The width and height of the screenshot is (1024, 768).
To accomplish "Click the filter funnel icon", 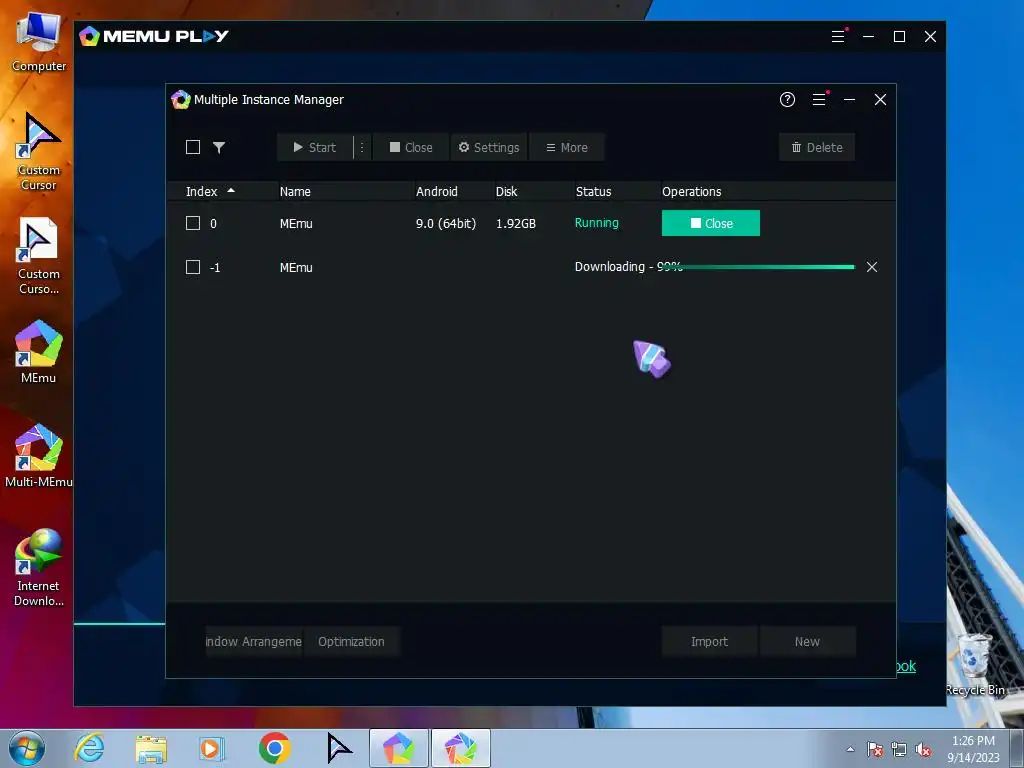I will (219, 148).
